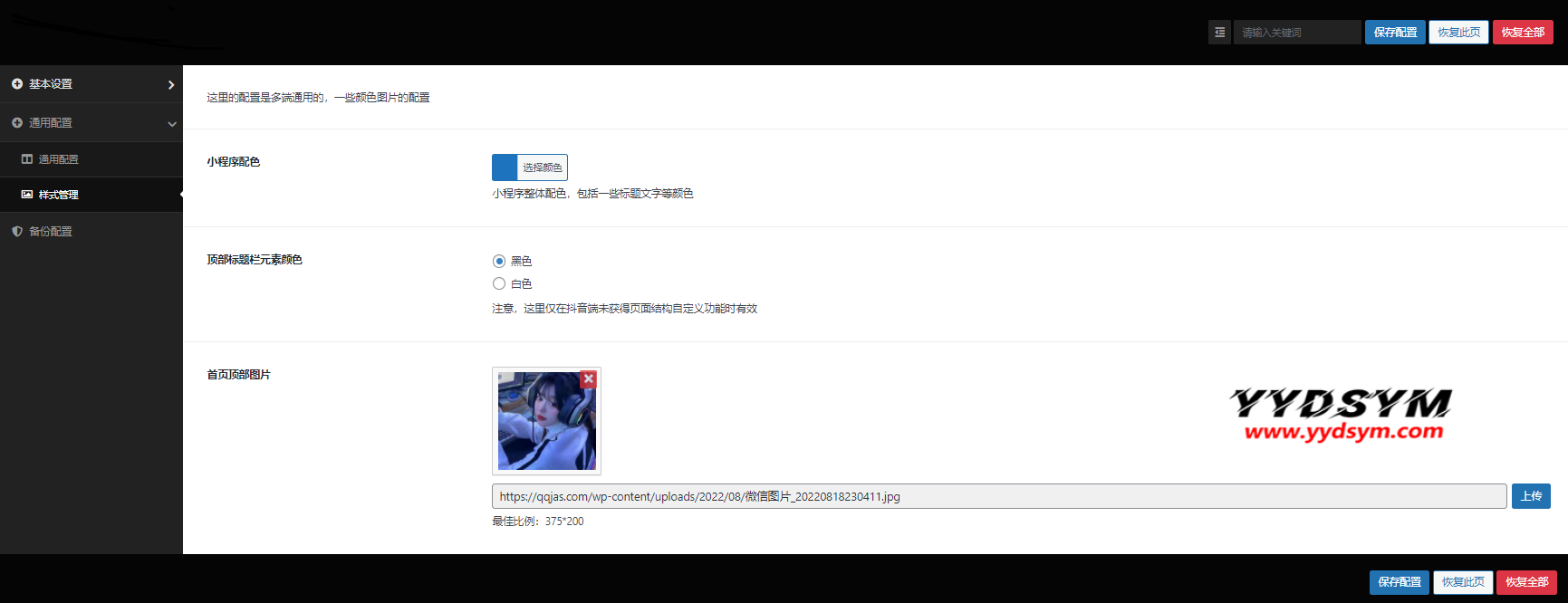Click the plus icon next to 基本设置

17,84
